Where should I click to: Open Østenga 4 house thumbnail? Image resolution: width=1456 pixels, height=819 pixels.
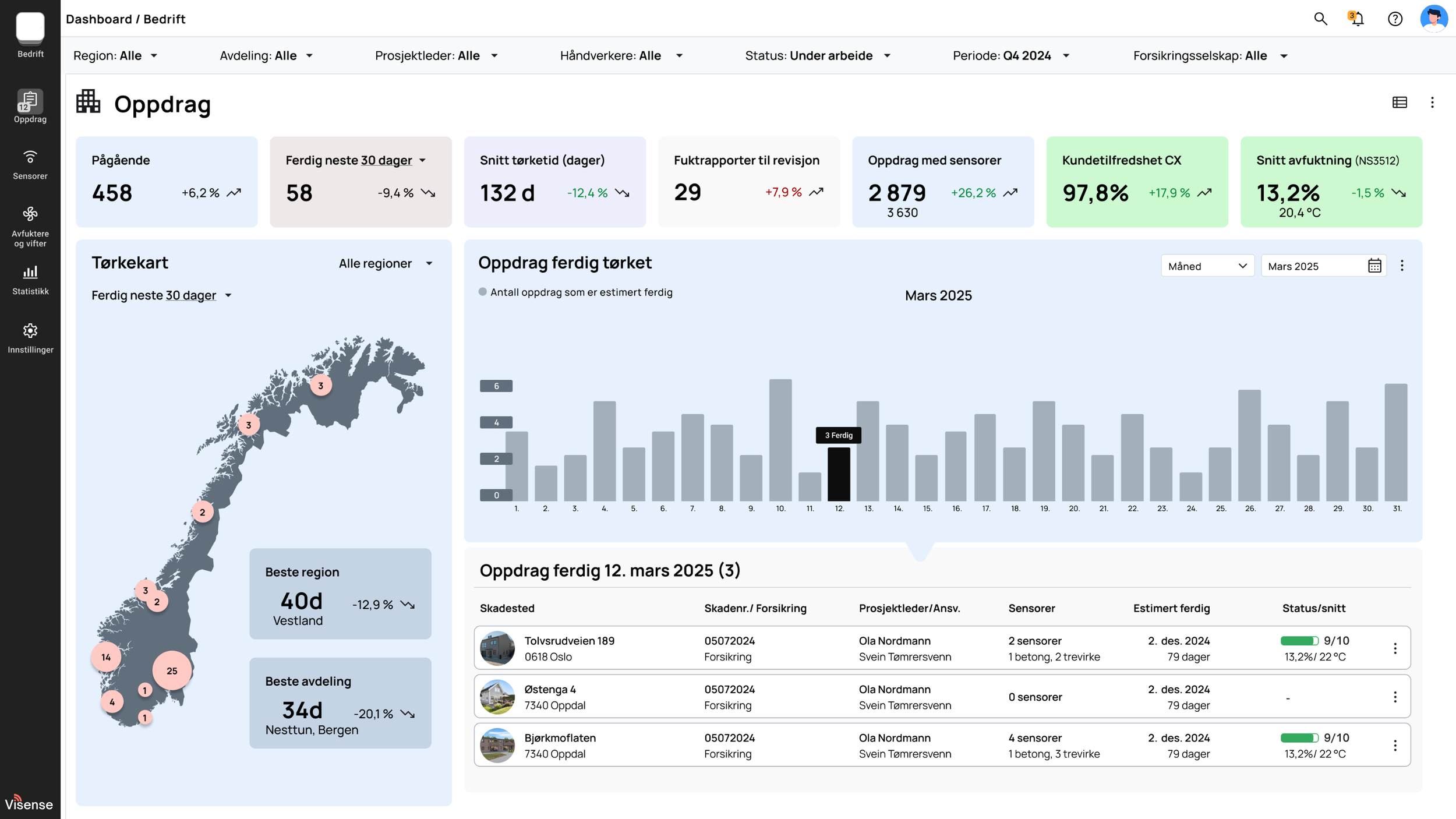497,697
